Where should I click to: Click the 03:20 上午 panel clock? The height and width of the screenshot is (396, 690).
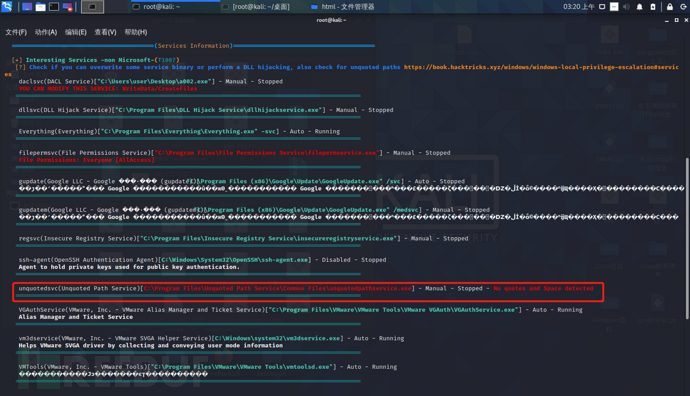[579, 7]
